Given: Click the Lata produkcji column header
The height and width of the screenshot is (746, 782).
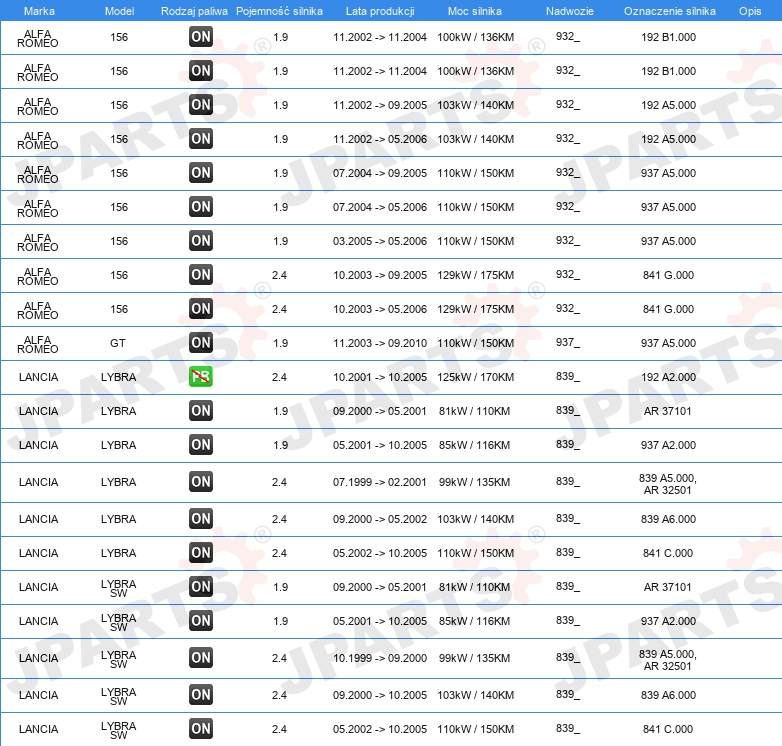Looking at the screenshot, I should click(379, 10).
